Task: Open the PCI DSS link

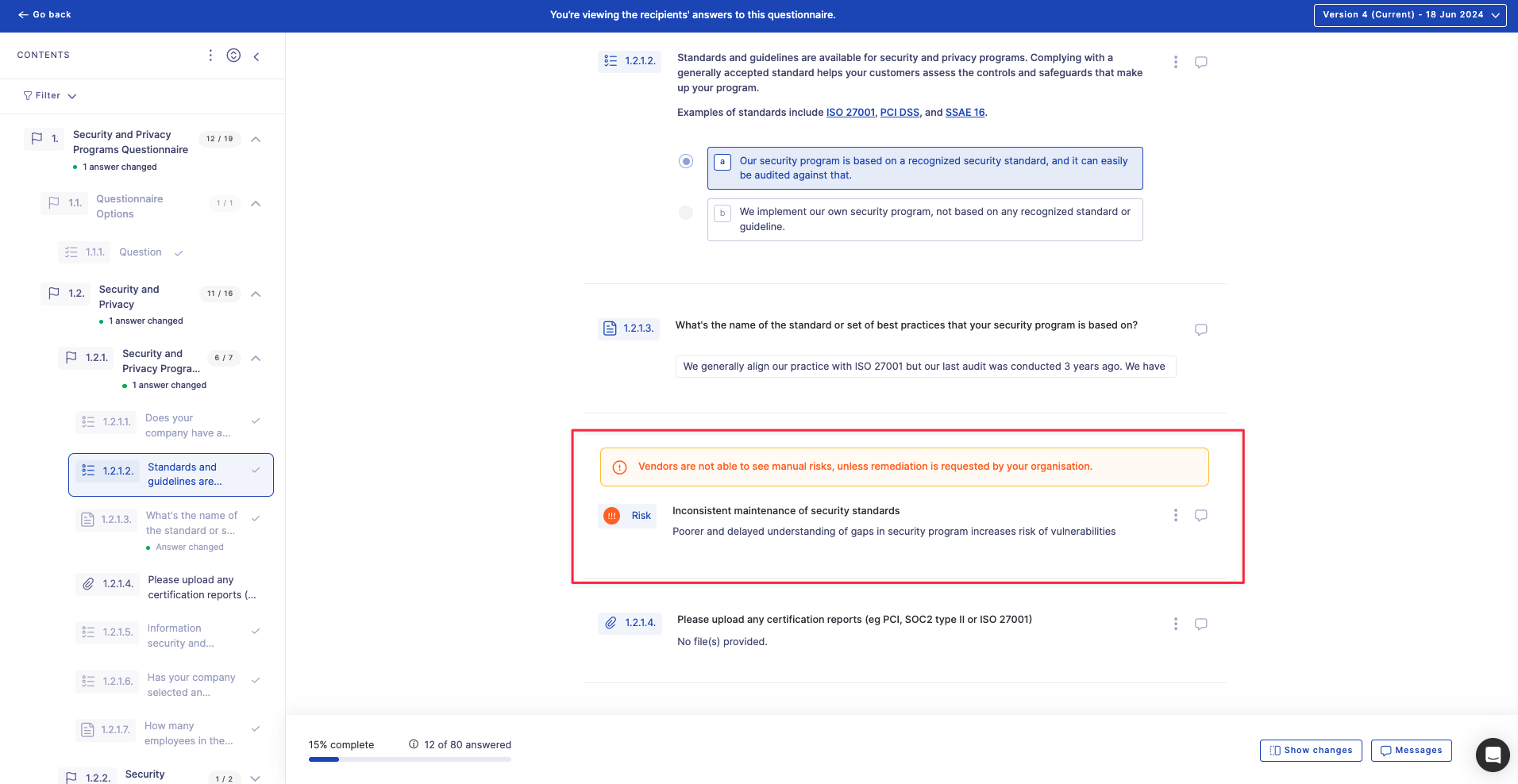Action: click(900, 113)
